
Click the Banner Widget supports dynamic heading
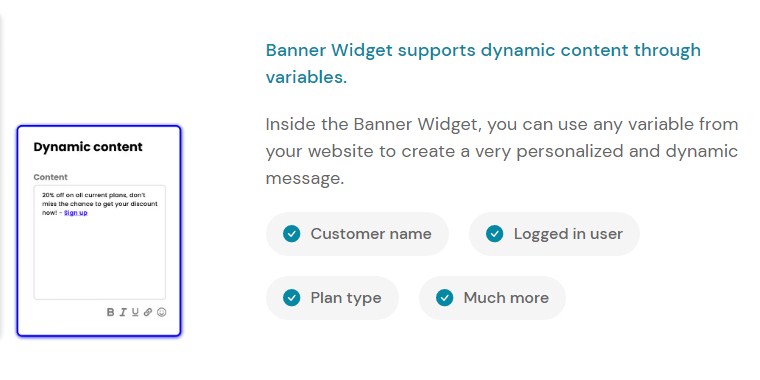click(483, 63)
